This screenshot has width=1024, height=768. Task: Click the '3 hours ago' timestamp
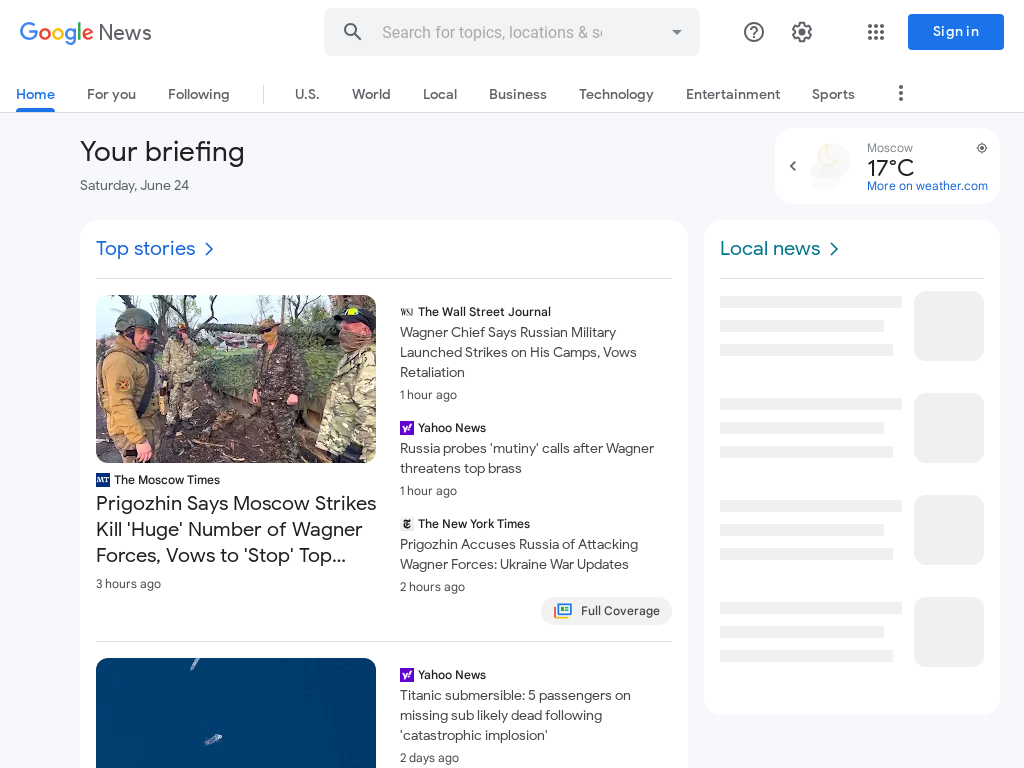pyautogui.click(x=129, y=584)
